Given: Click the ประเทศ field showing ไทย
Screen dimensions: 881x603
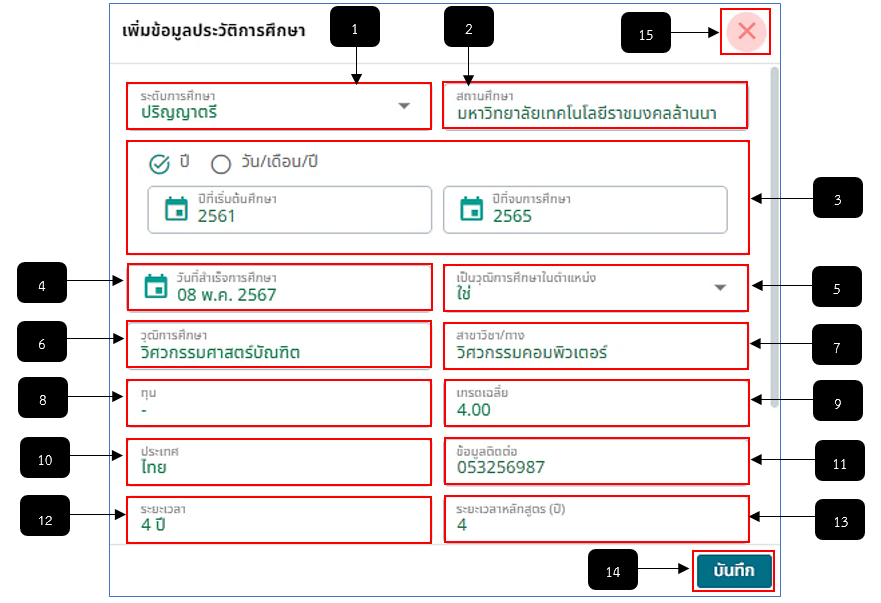Looking at the screenshot, I should (x=279, y=462).
